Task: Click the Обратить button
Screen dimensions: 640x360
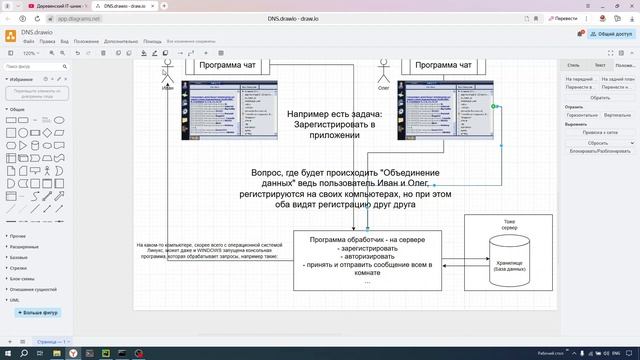Action: pyautogui.click(x=600, y=98)
